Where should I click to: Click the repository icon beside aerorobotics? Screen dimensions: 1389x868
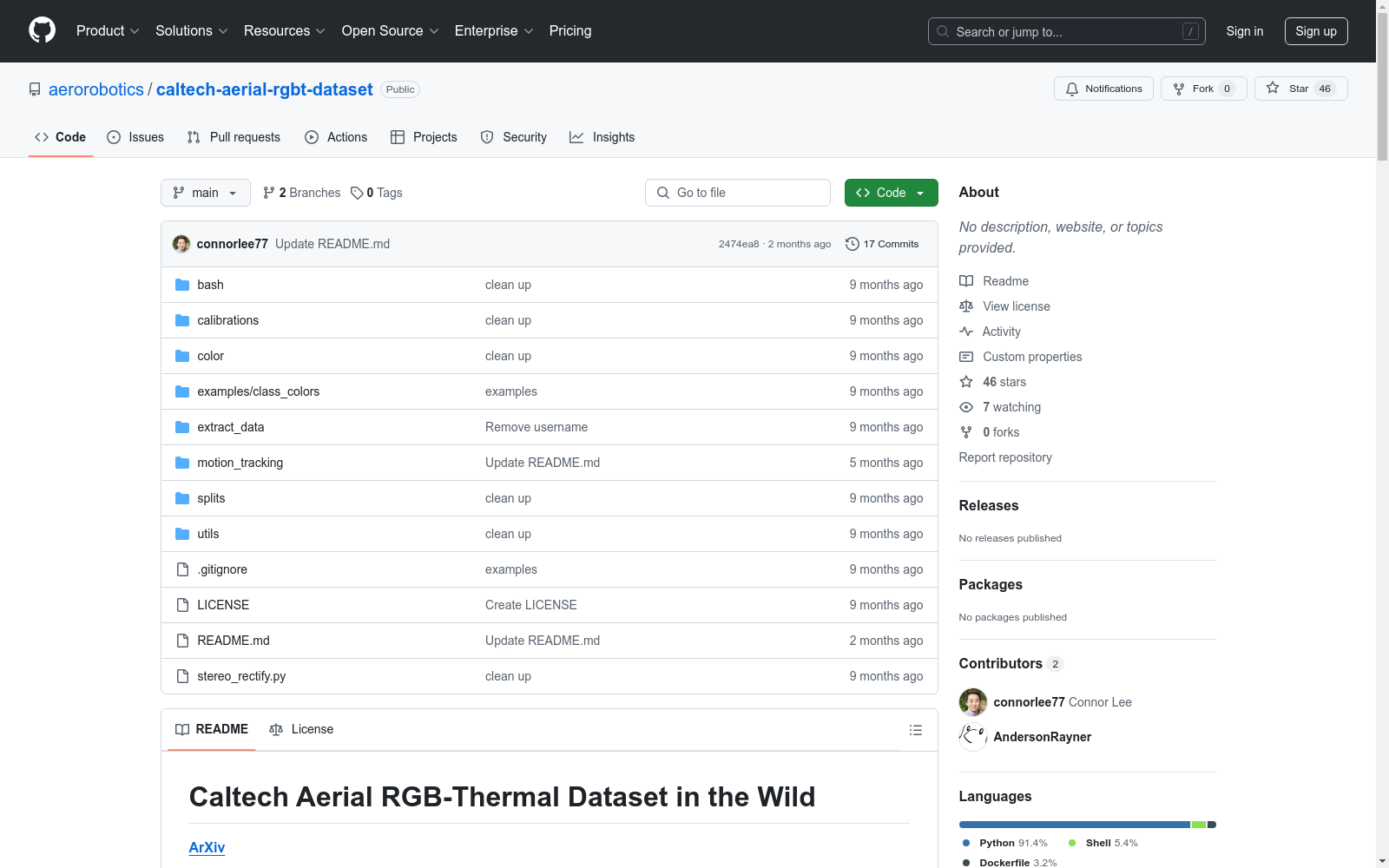pos(35,89)
